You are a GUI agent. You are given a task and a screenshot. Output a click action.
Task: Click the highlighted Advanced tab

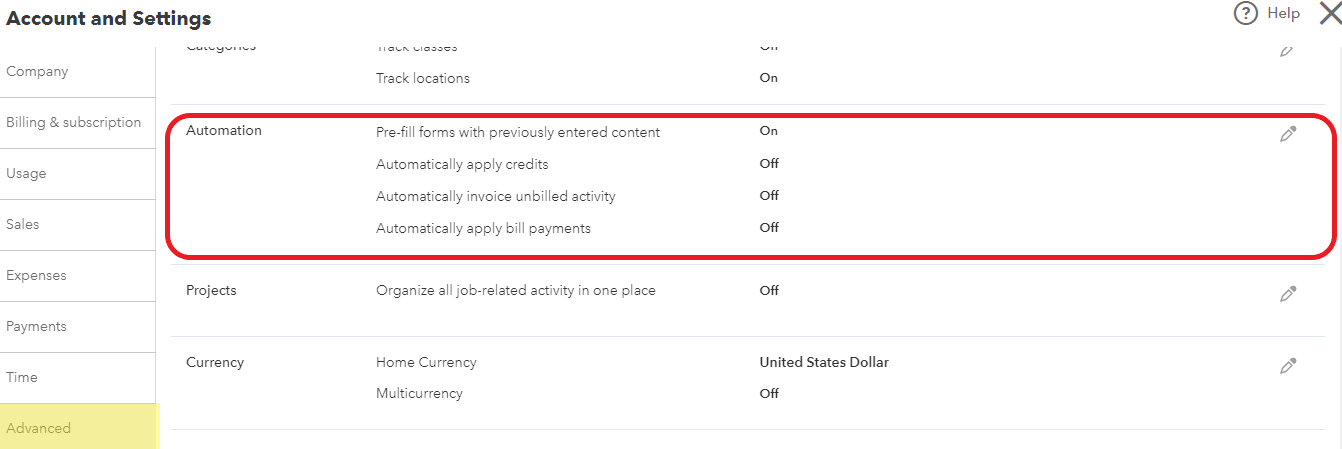(39, 429)
